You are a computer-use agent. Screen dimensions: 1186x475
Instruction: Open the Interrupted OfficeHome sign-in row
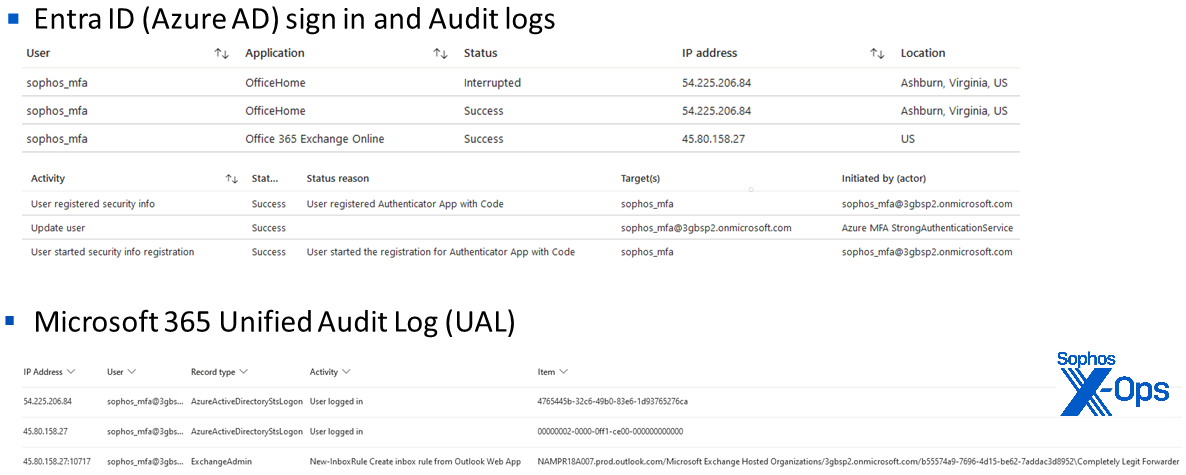(x=492, y=83)
